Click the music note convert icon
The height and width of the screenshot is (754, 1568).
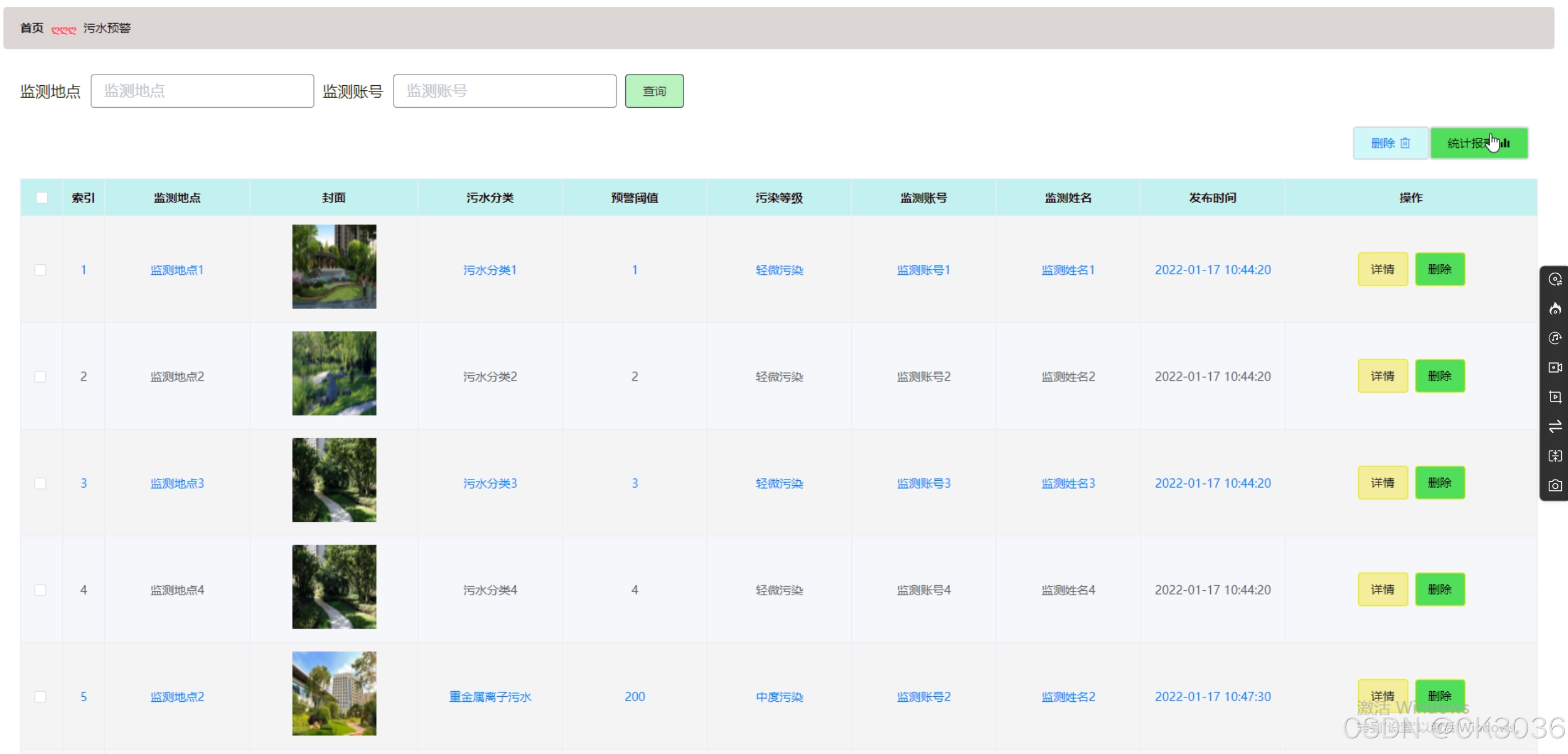tap(1555, 338)
